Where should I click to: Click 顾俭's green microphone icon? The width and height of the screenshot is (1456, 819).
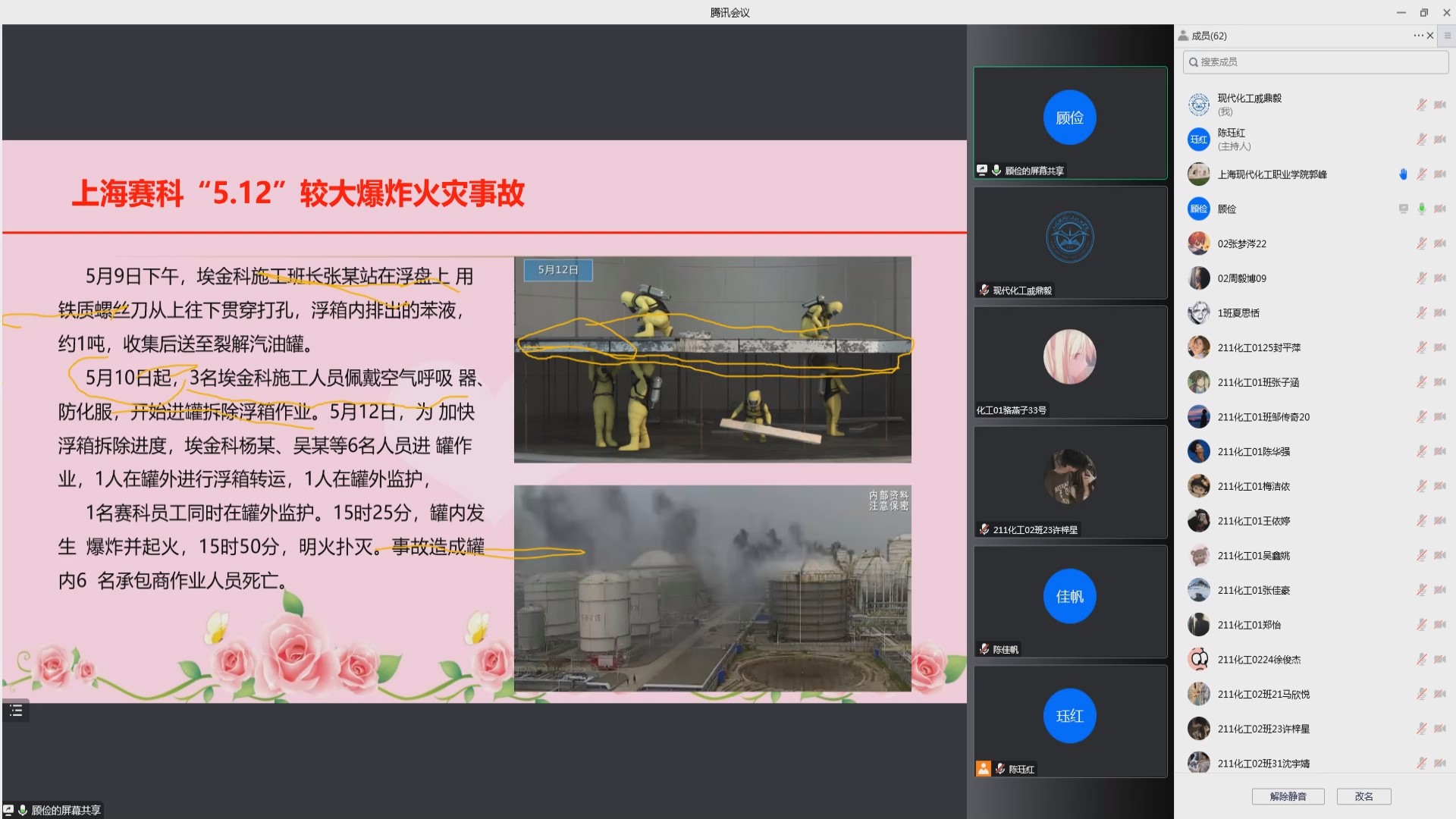point(1422,209)
